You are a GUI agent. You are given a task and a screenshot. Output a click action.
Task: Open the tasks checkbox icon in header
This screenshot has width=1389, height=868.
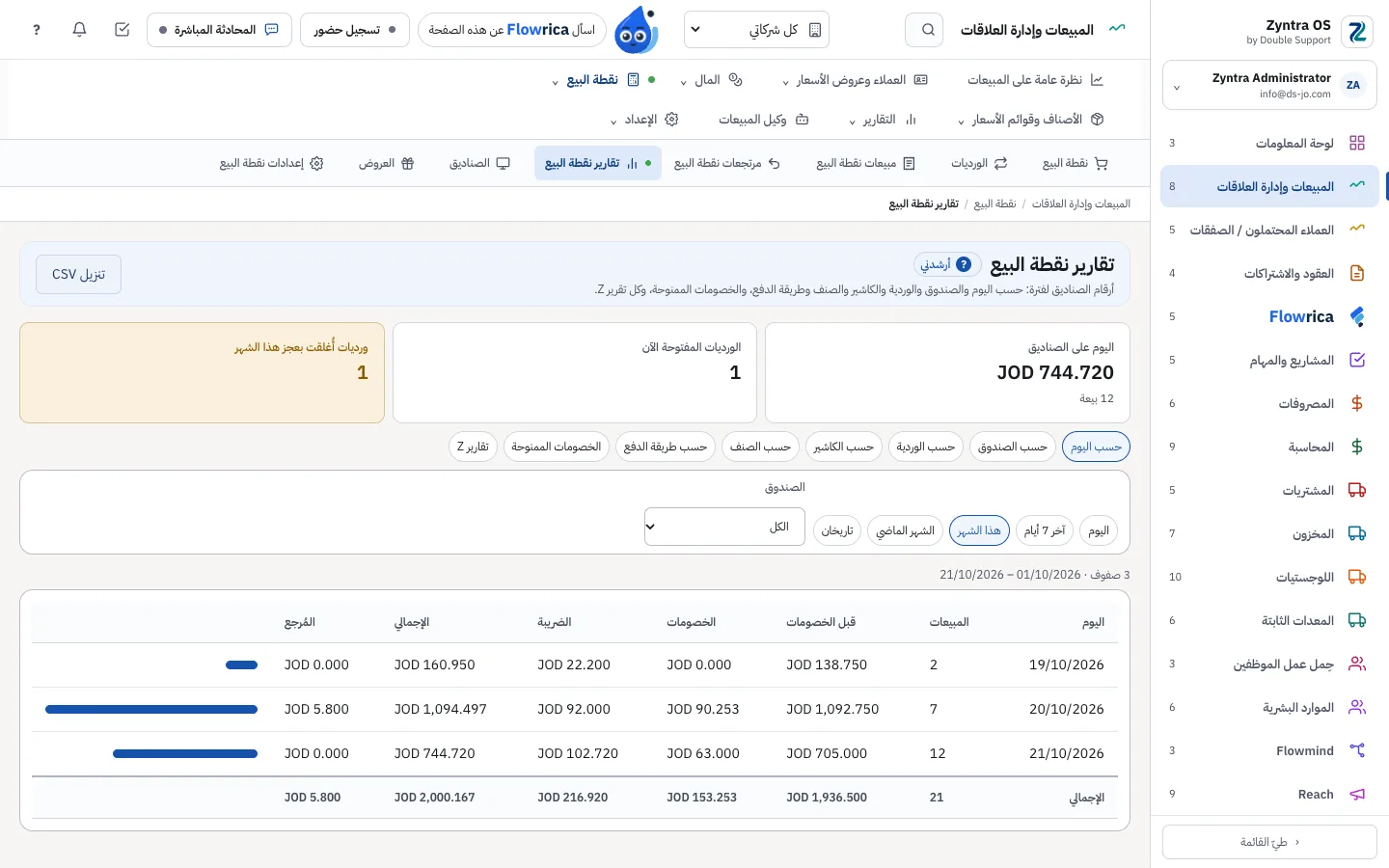[x=123, y=30]
